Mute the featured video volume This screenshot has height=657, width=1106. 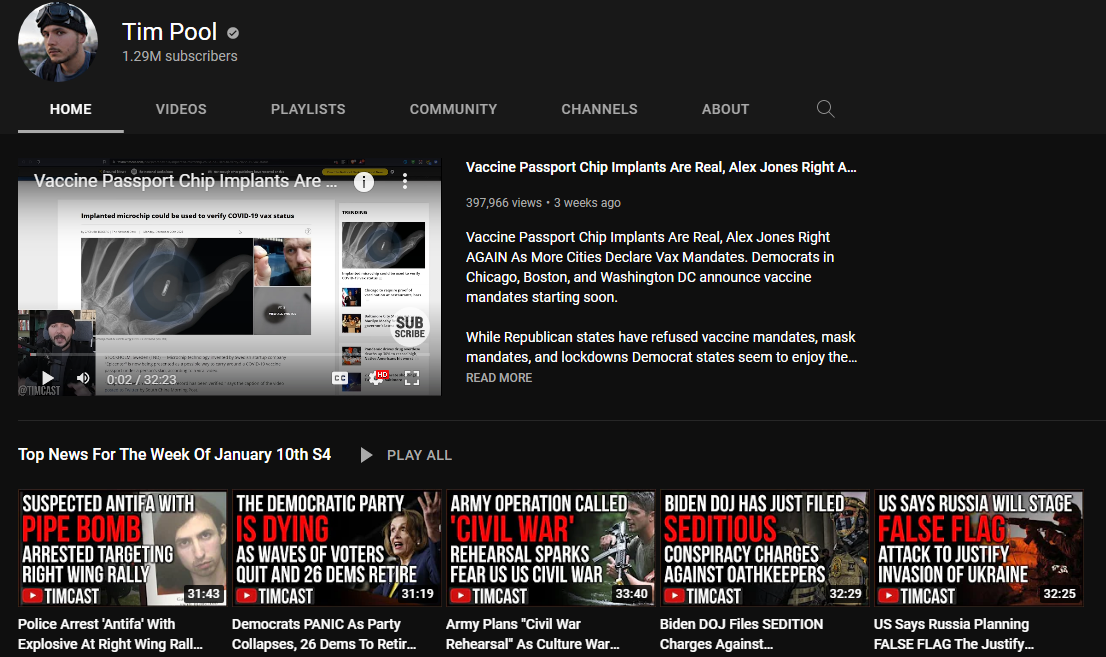tap(83, 378)
